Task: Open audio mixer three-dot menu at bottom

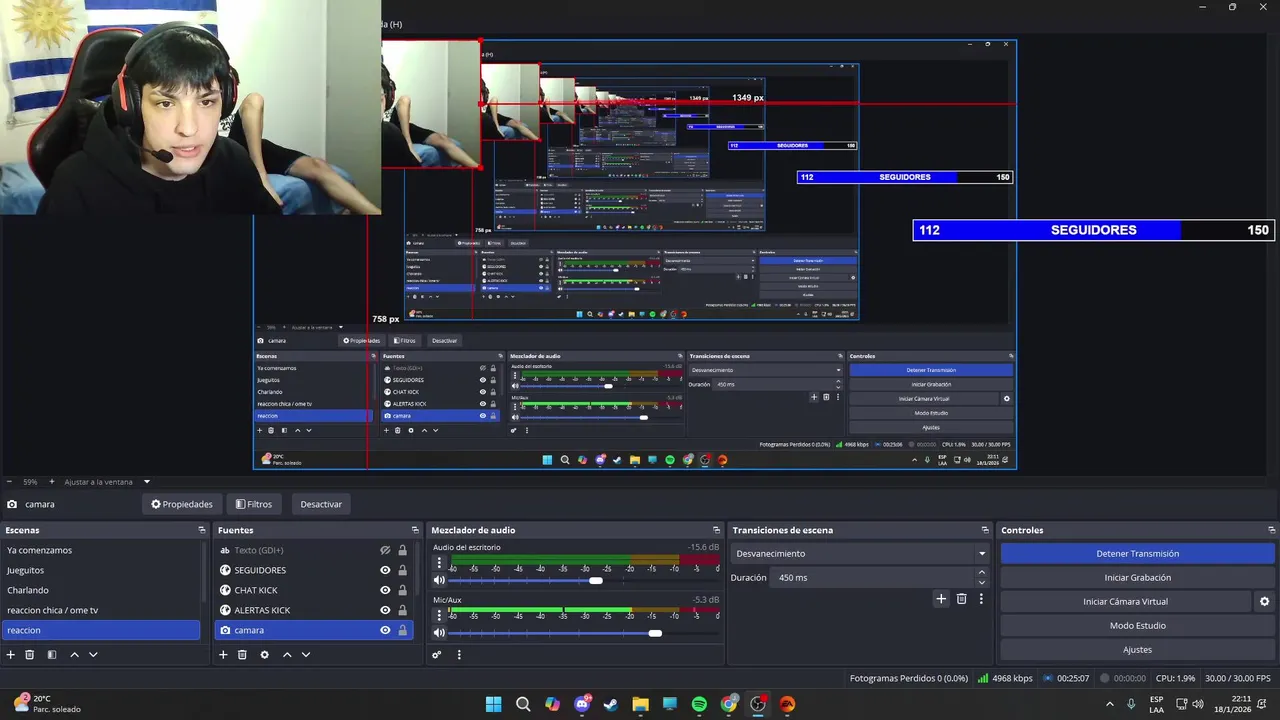Action: click(x=459, y=655)
